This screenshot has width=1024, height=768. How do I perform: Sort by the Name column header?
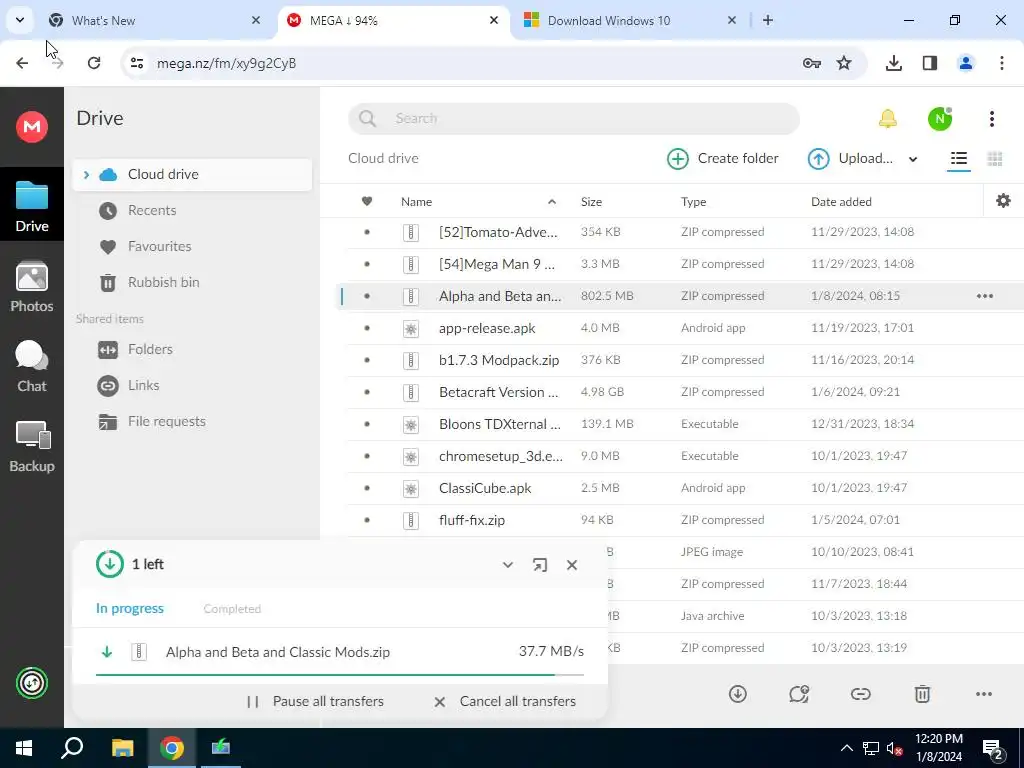pos(416,202)
